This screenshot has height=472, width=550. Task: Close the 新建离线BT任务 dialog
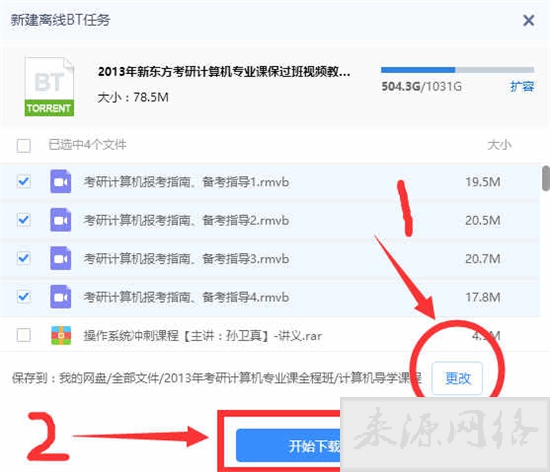(528, 20)
